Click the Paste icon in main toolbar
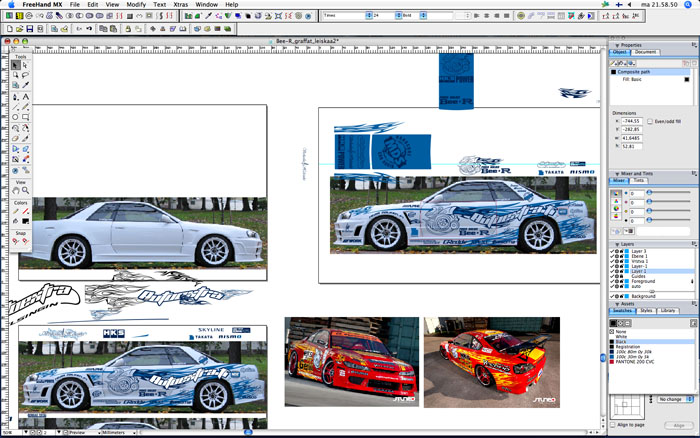The width and height of the screenshot is (700, 438). (x=113, y=29)
